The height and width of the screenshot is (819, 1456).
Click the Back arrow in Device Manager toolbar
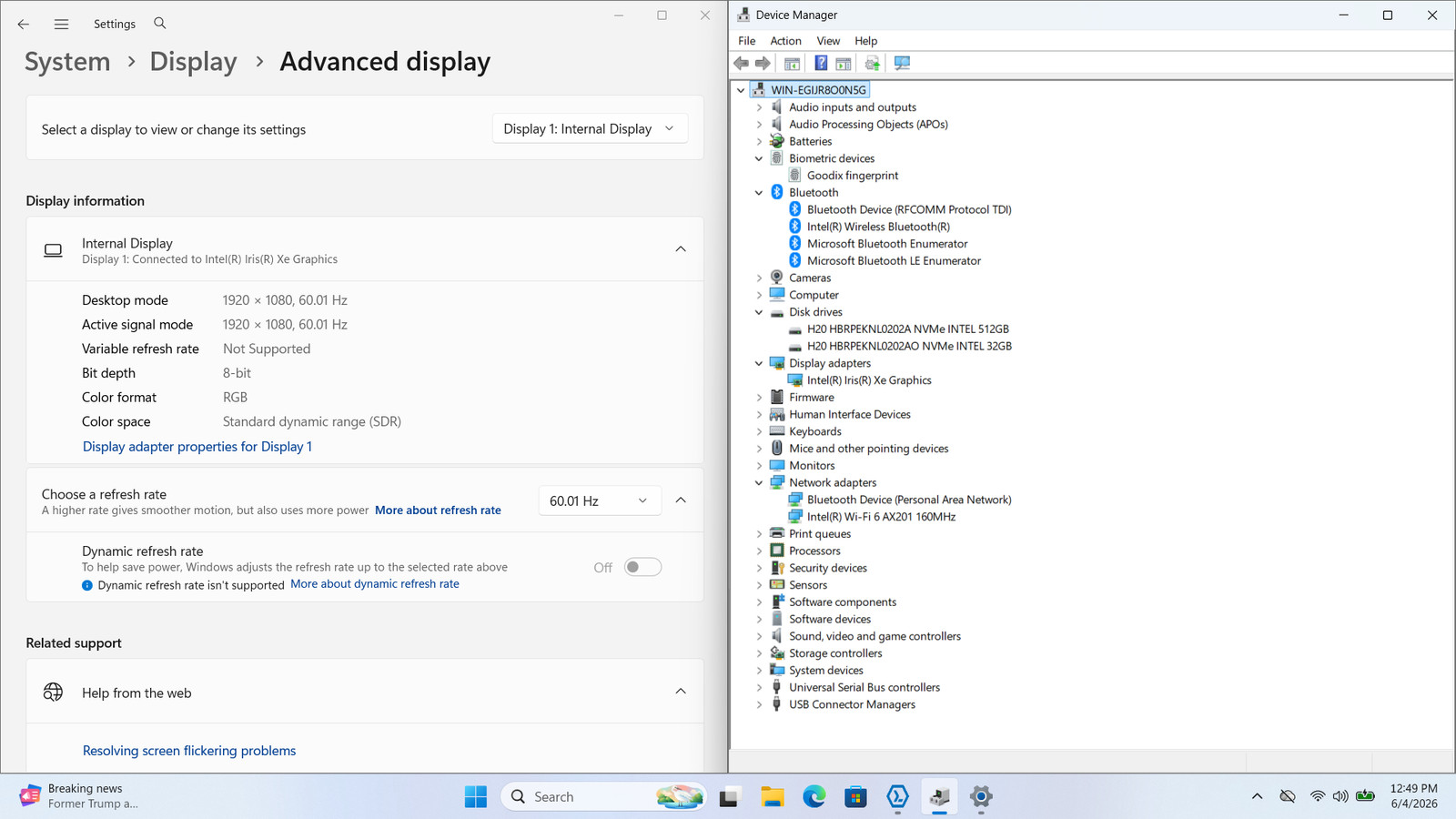pos(741,63)
